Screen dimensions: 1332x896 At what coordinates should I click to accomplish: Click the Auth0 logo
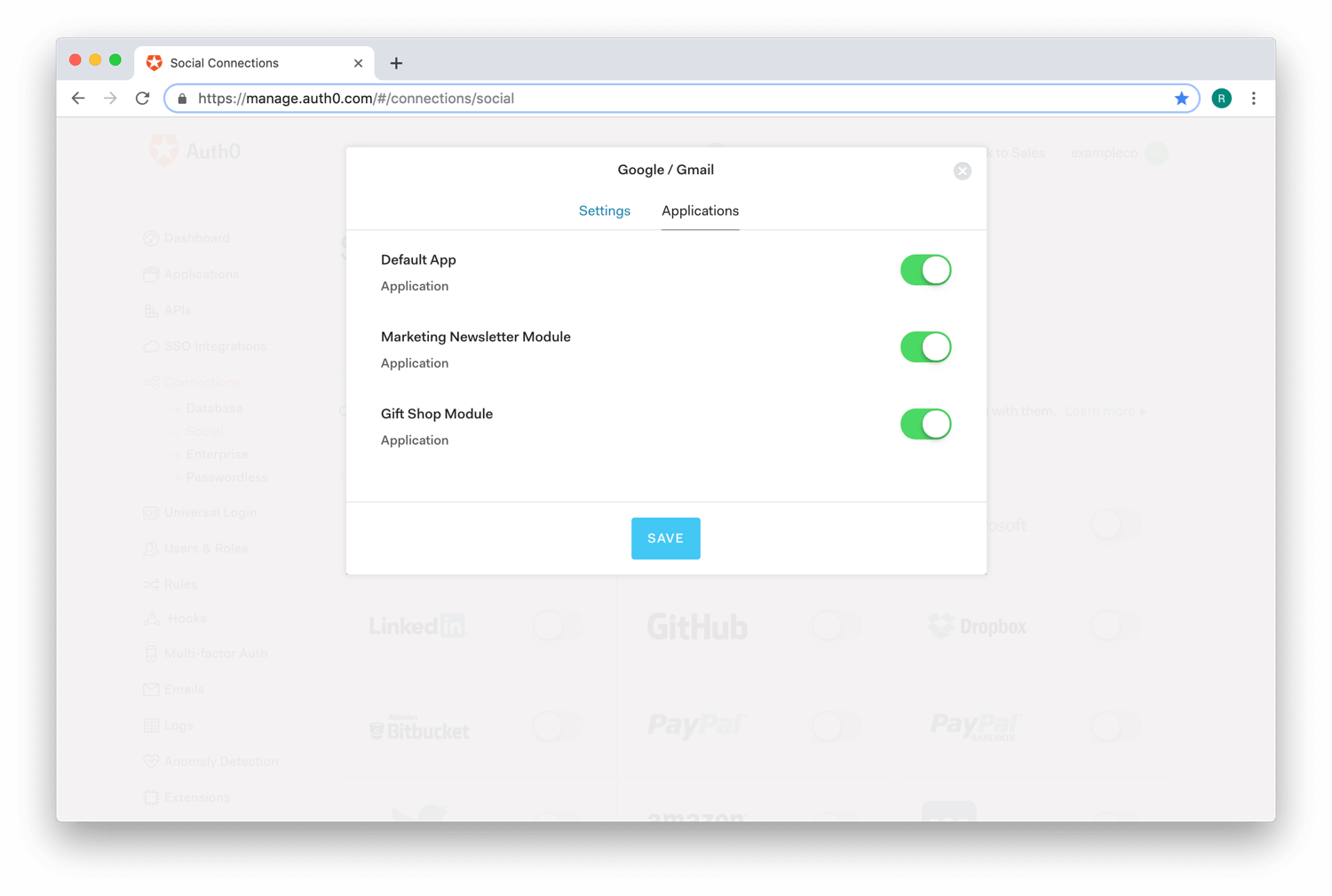coord(194,151)
